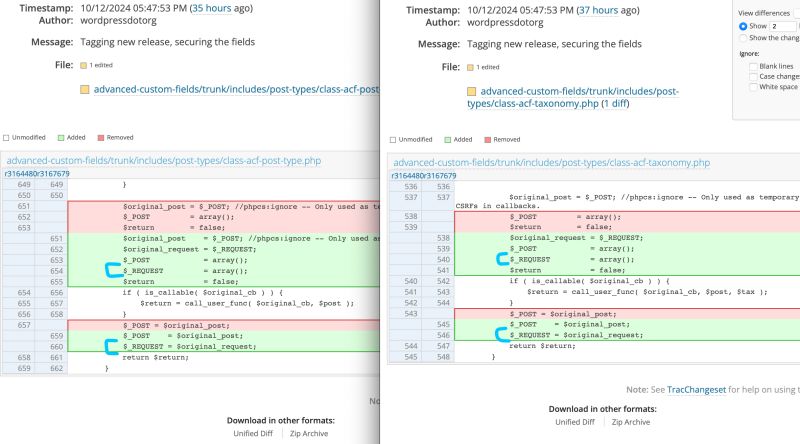800x444 pixels.
Task: Click new line number 540 in right diff
Action: coord(443,260)
